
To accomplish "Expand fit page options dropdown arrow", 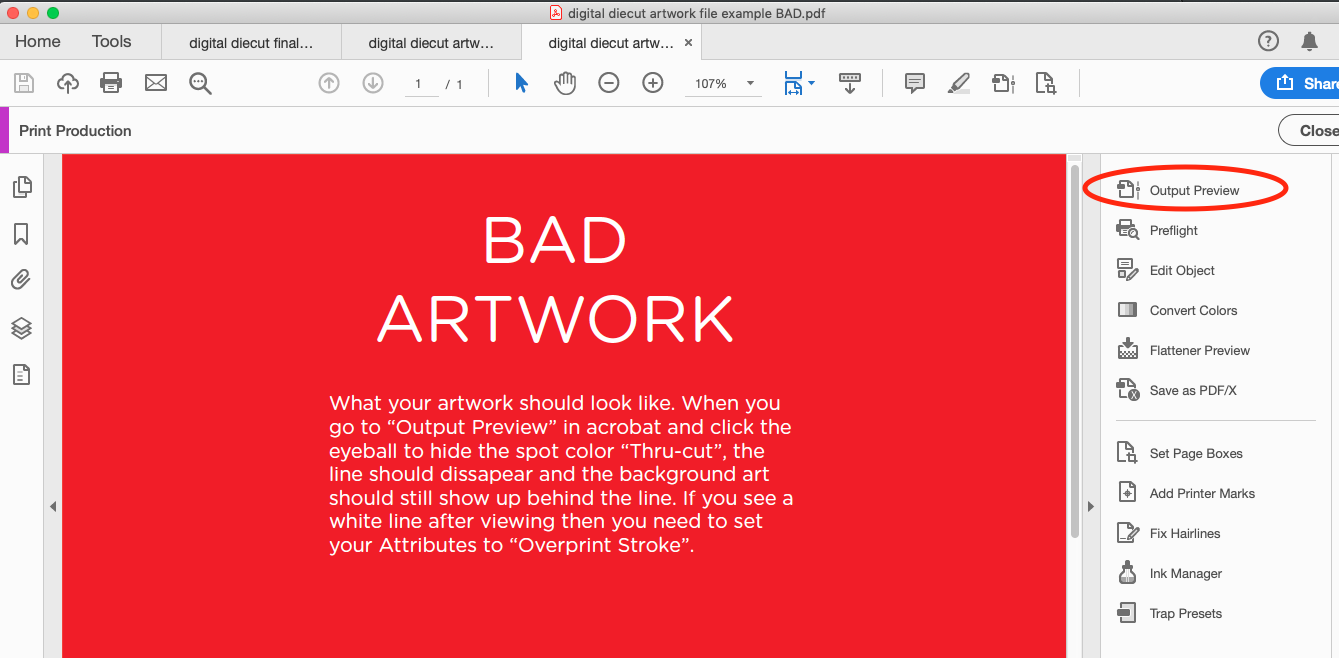I will coord(811,84).
